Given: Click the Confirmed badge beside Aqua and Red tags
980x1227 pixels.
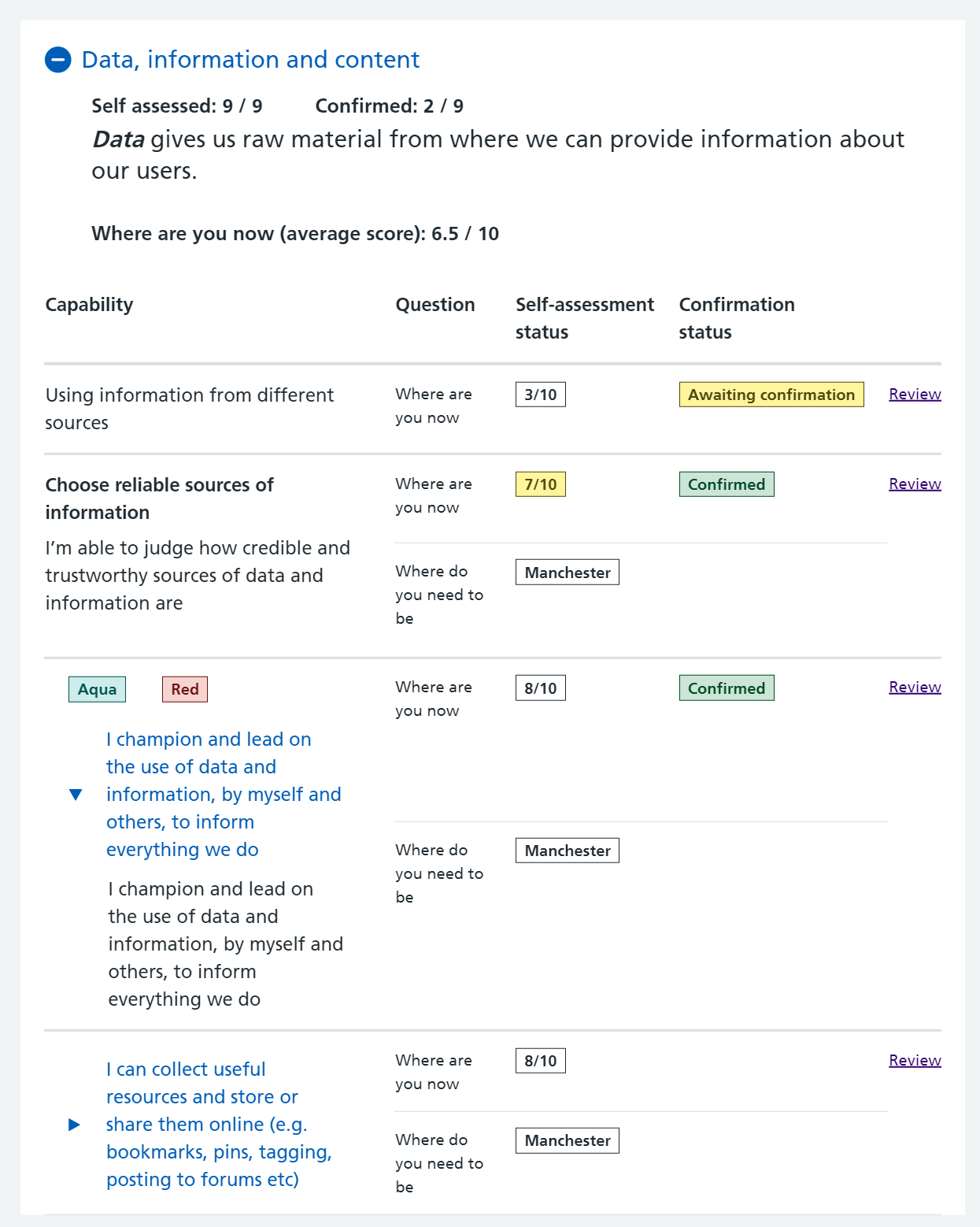Looking at the screenshot, I should tap(727, 688).
